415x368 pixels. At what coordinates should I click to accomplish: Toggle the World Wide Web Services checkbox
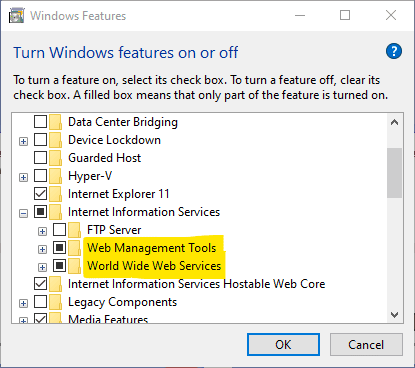point(60,266)
